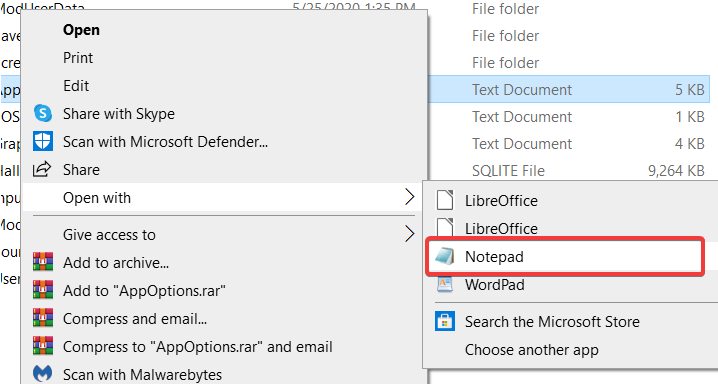Click the WinRAR icon beside Add to archive
The image size is (718, 384).
(43, 262)
